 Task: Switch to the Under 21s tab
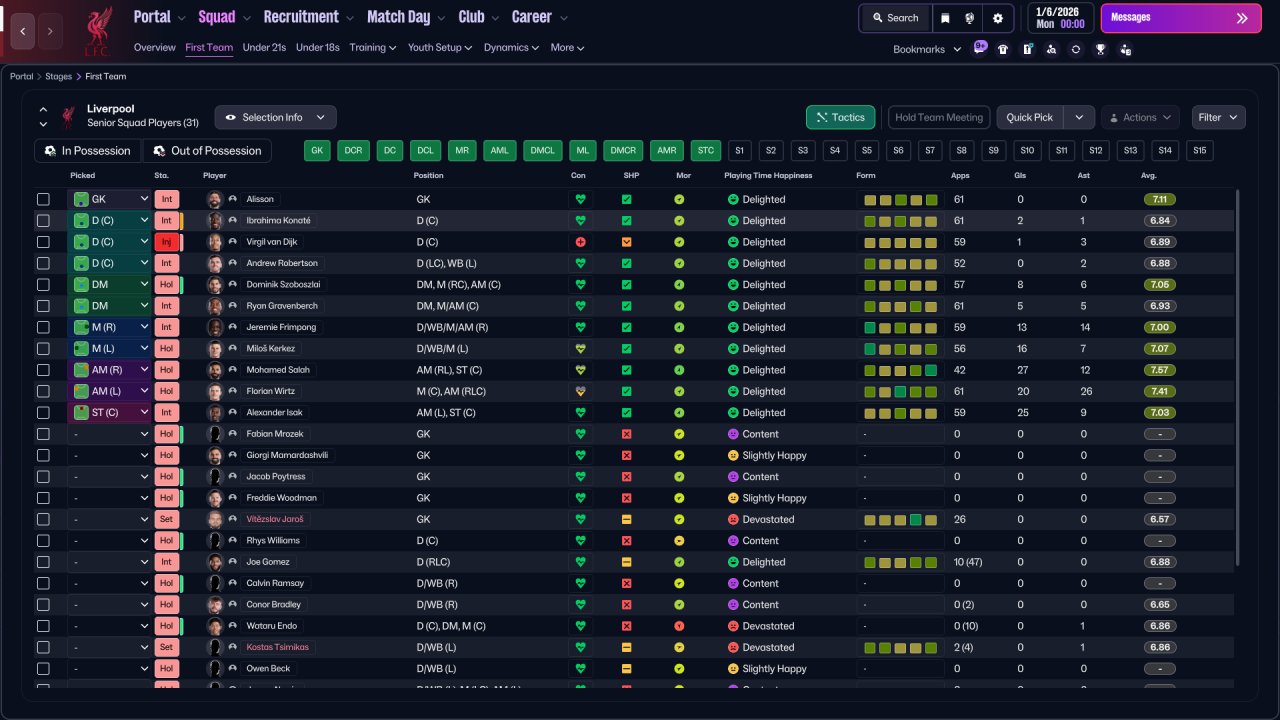[x=265, y=47]
